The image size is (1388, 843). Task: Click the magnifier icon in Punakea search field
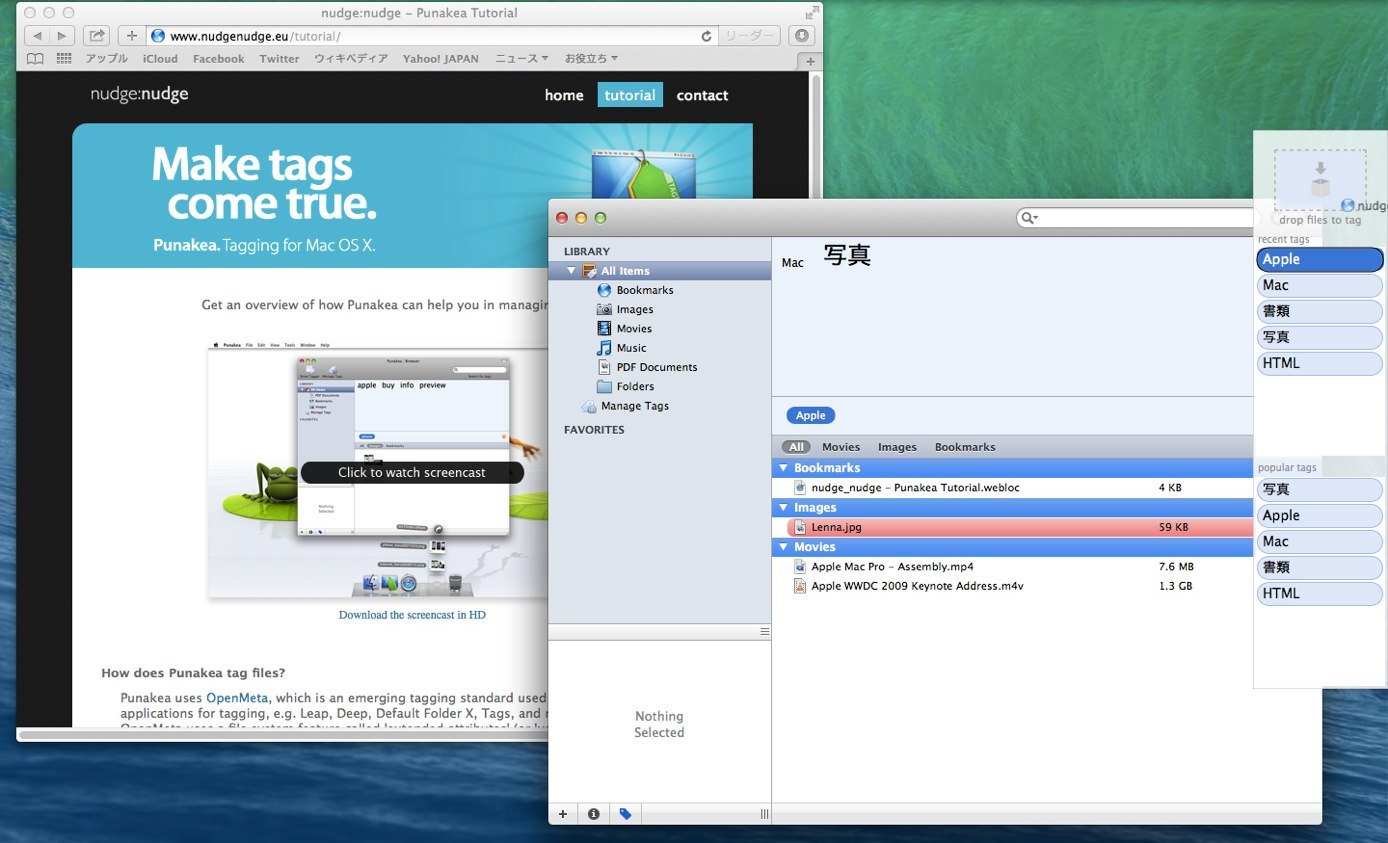1029,218
